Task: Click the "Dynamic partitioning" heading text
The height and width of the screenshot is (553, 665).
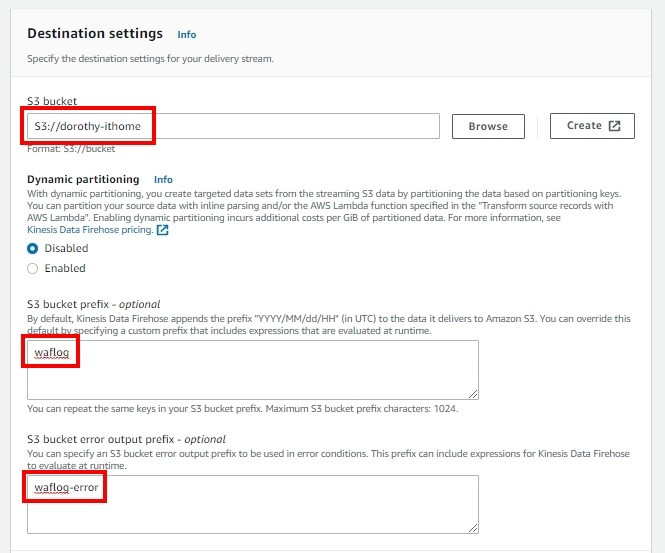Action: pos(84,180)
